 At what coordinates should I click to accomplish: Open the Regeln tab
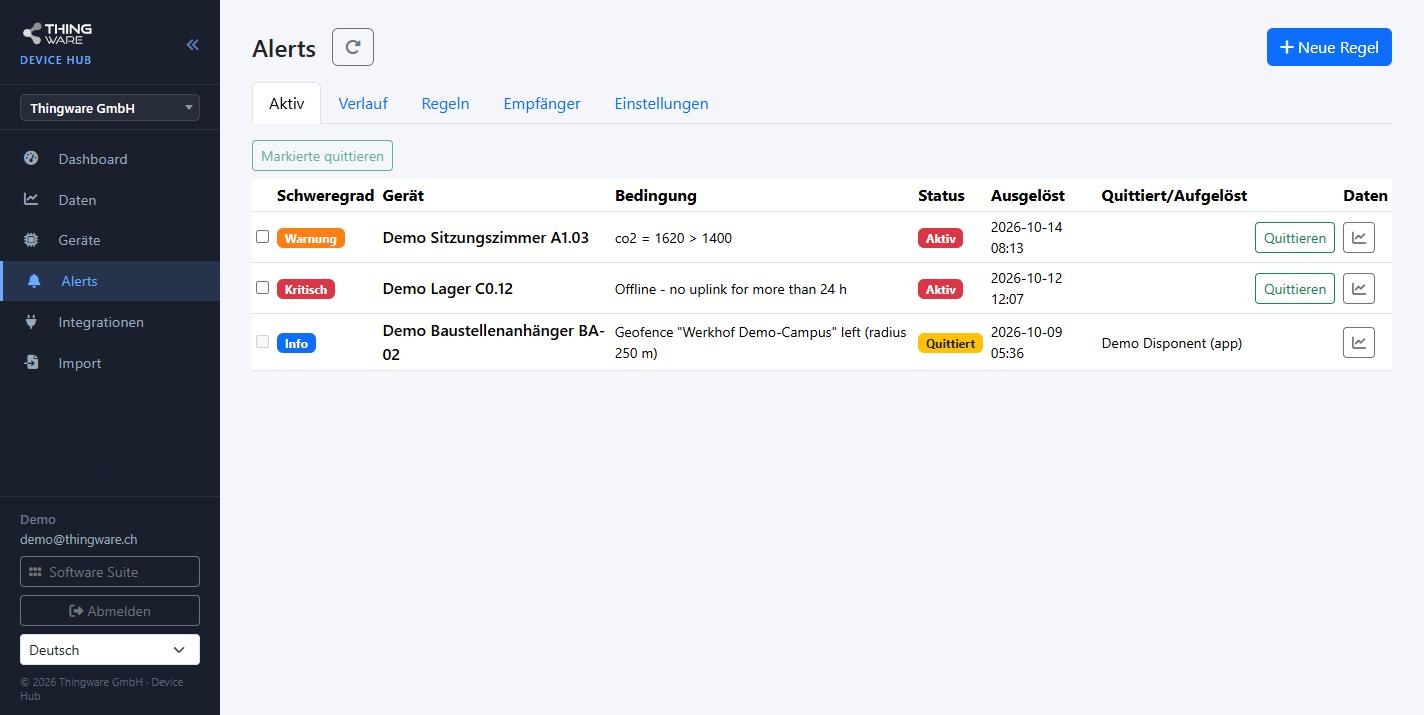(x=445, y=103)
